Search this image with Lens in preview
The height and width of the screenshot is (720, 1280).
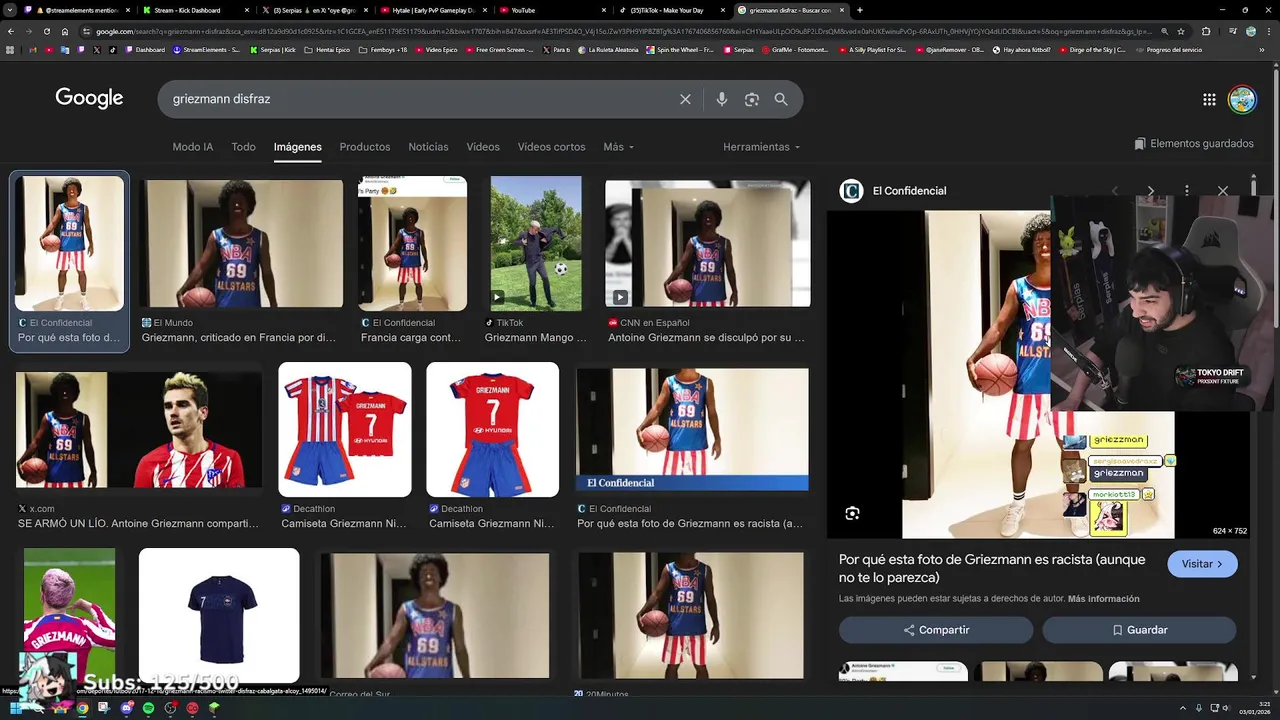[x=852, y=513]
